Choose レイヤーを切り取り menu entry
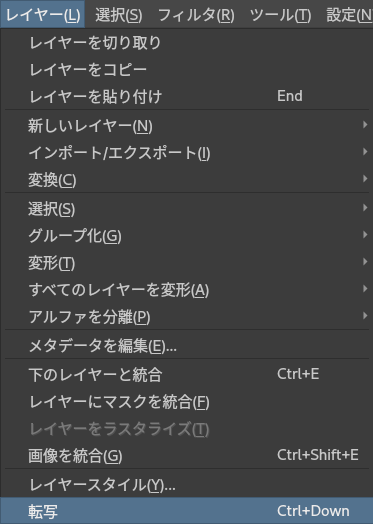 [187, 43]
